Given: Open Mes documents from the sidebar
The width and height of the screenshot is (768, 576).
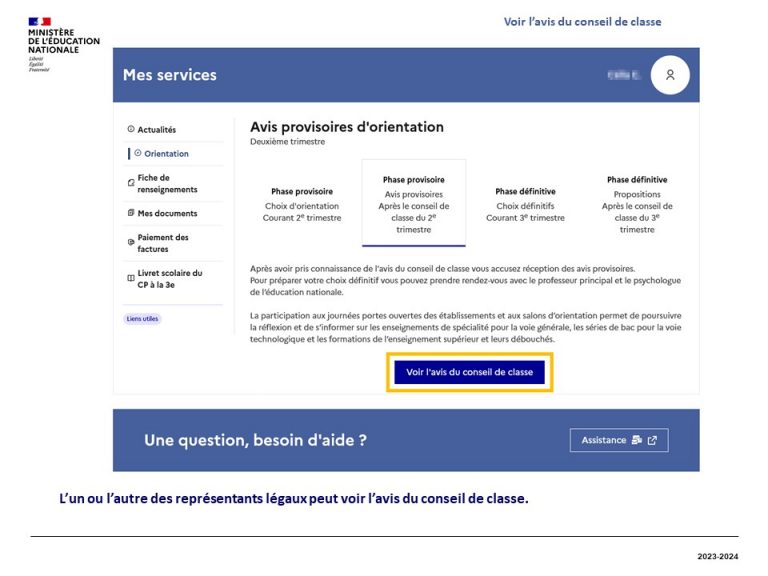Looking at the screenshot, I should [x=167, y=214].
